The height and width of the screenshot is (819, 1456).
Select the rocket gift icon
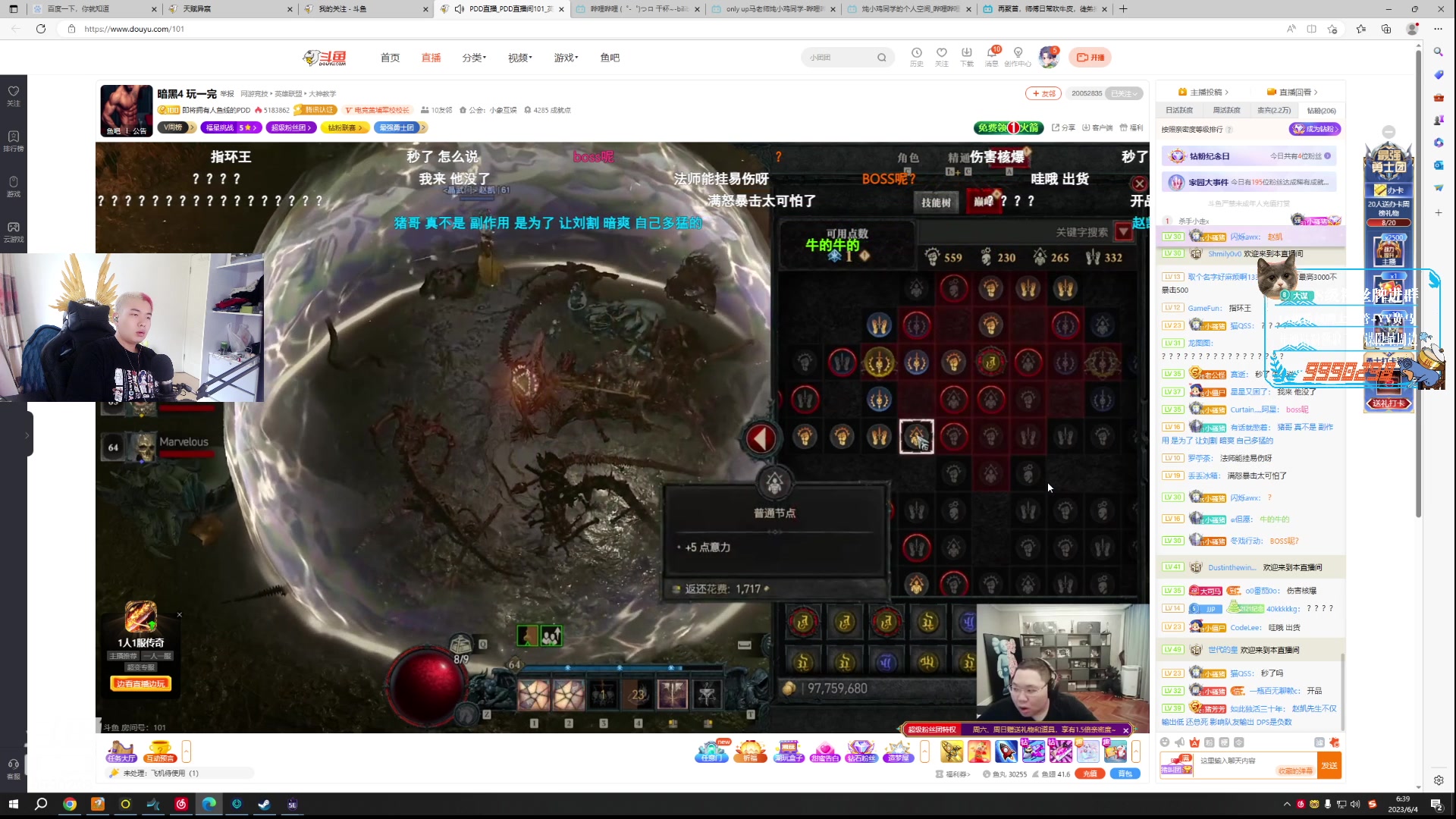(1006, 751)
